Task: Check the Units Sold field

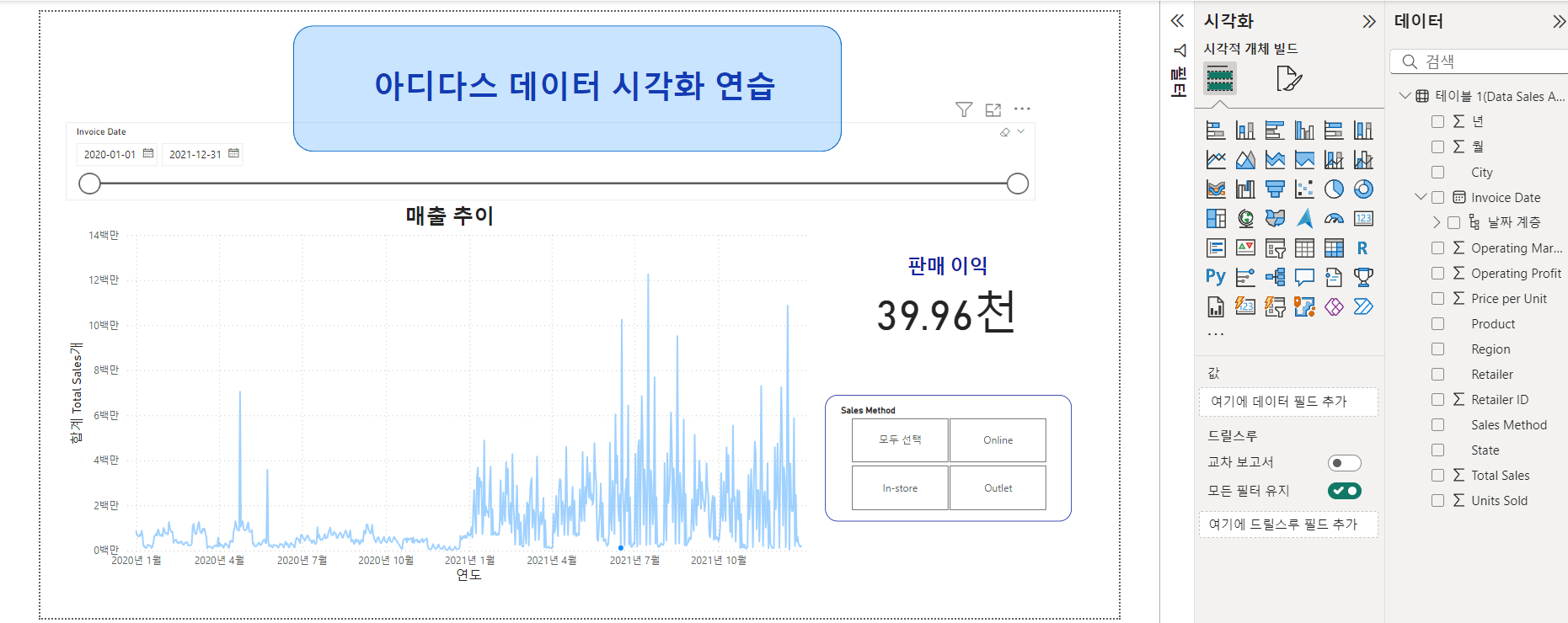Action: pyautogui.click(x=1437, y=500)
